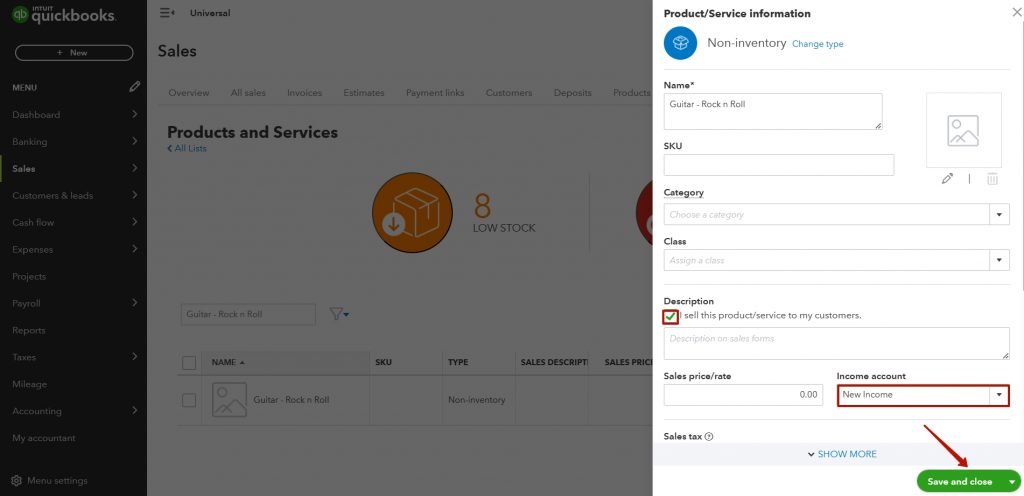Expand the Payroll menu chevron
Screen dimensions: 1024x496
(135, 303)
